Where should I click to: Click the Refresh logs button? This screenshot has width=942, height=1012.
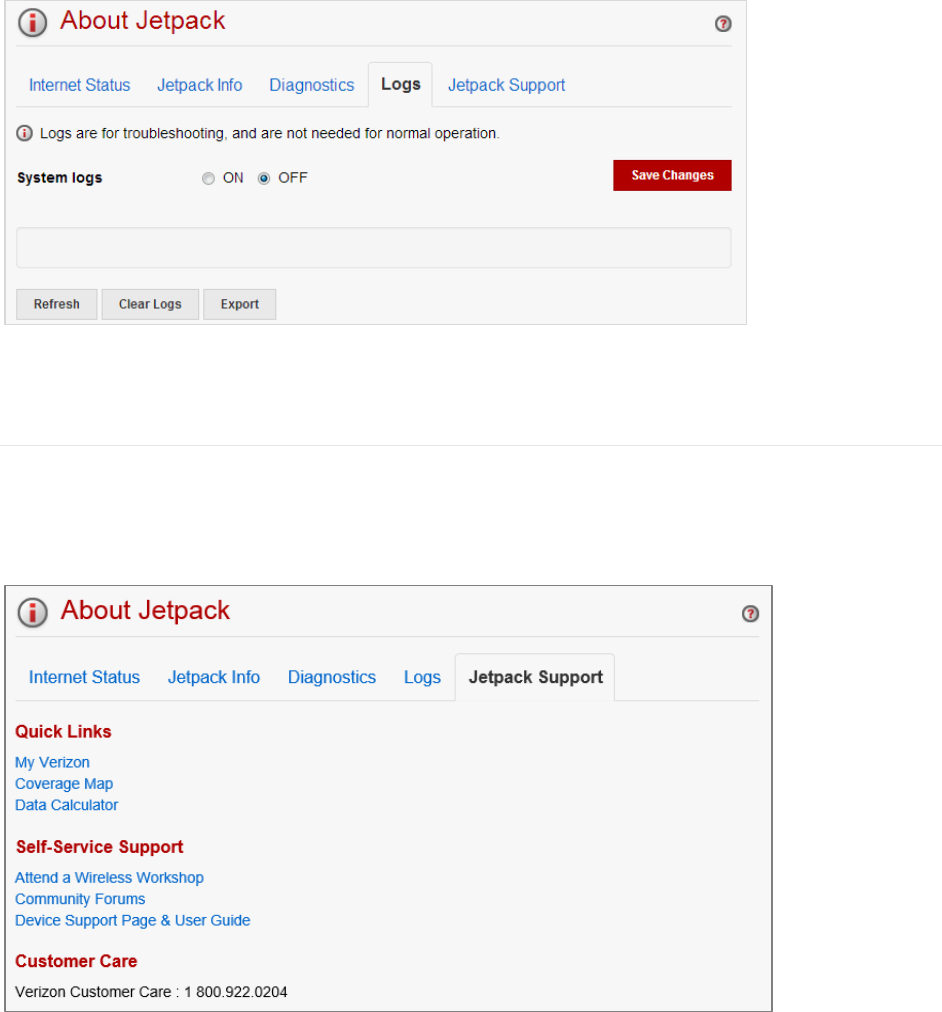57,304
